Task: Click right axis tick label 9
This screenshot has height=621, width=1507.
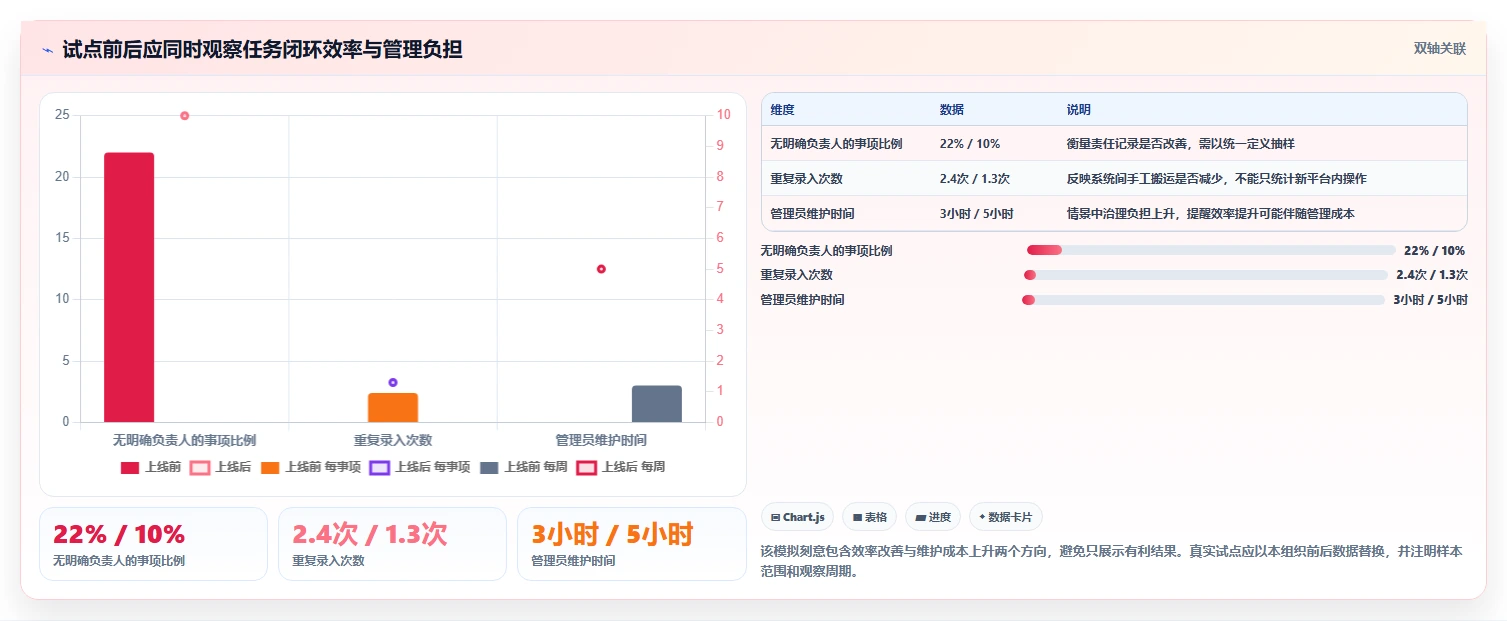Action: [721, 146]
